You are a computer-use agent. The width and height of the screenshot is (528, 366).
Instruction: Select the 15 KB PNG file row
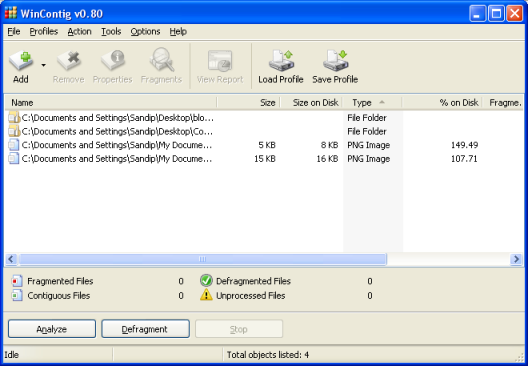[264, 159]
